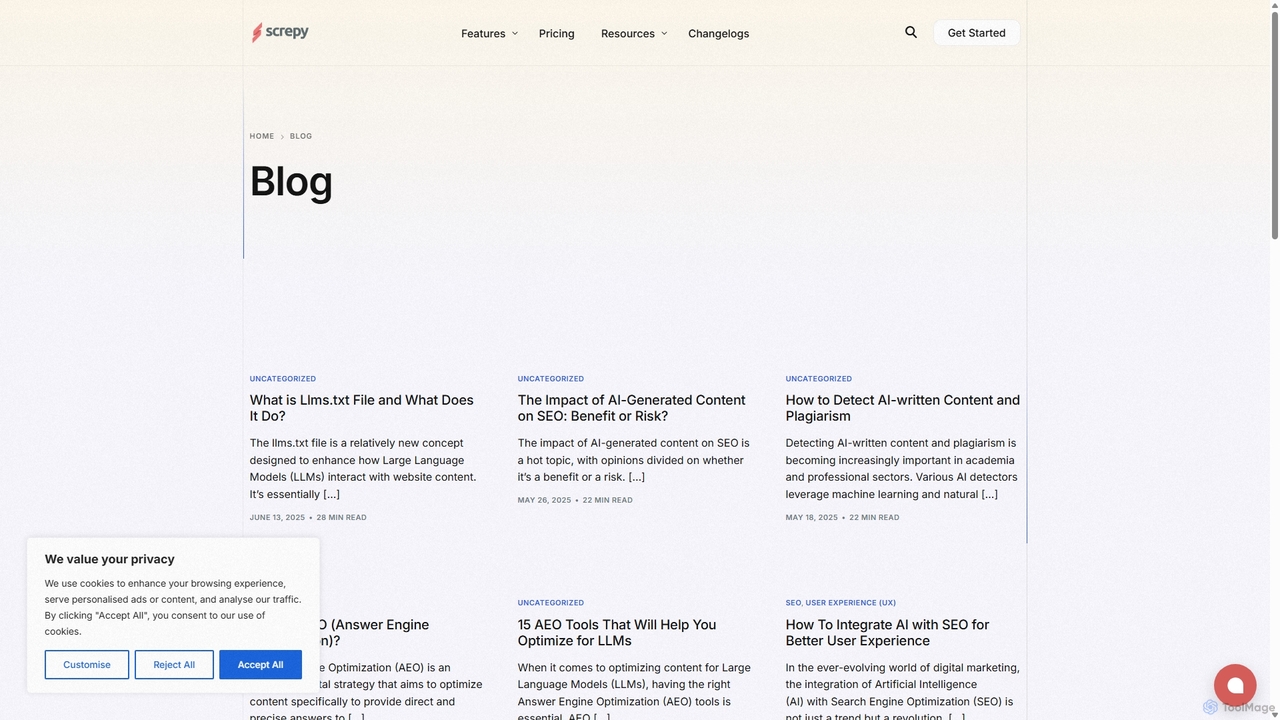This screenshot has width=1280, height=720.
Task: Click UNCATEGORIZED tag above Detect AI-written article
Action: pyautogui.click(x=819, y=379)
